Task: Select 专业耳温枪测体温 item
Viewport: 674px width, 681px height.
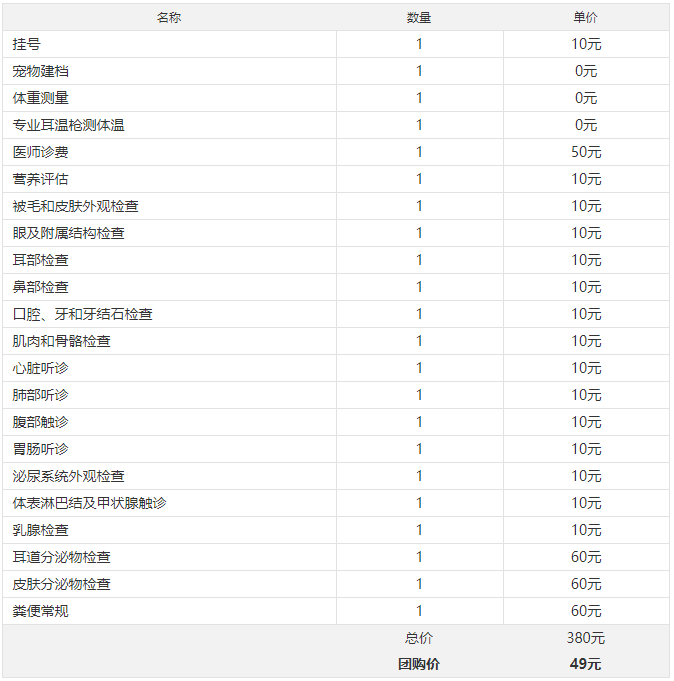Action: coord(69,125)
